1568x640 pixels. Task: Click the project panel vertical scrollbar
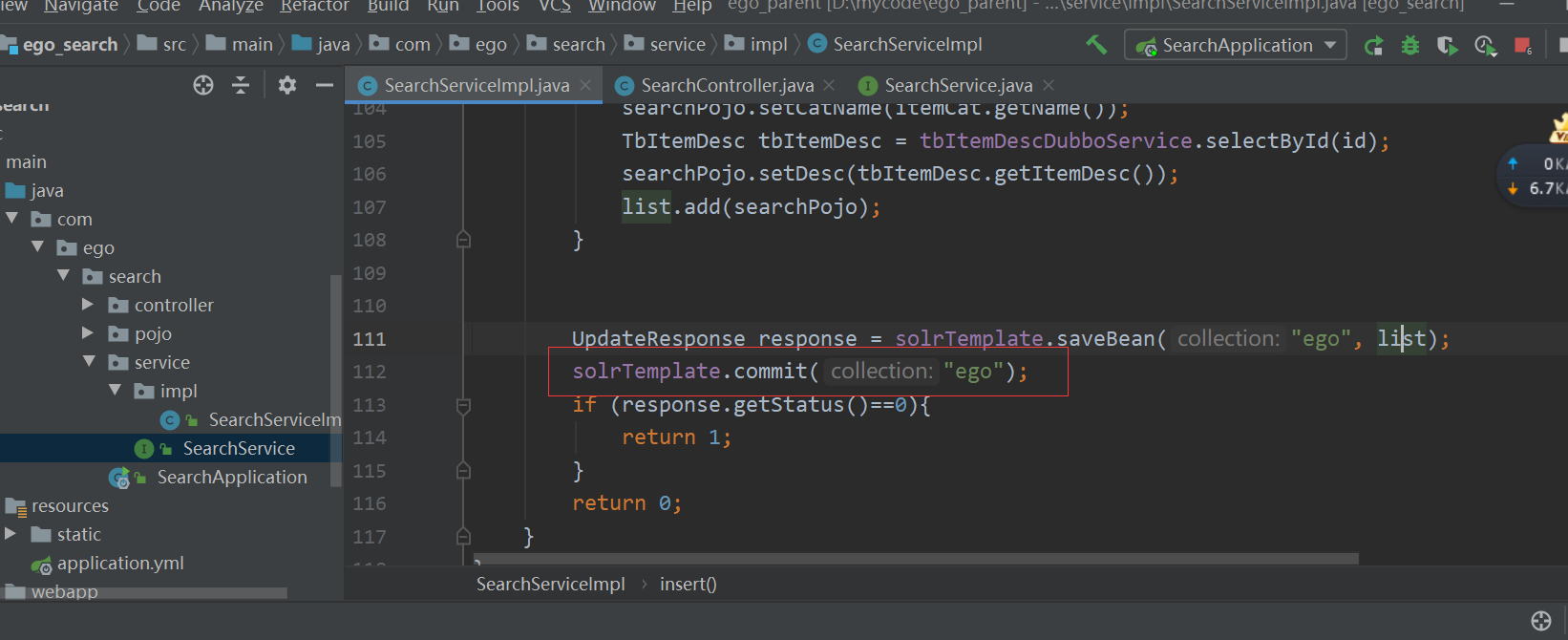[x=335, y=380]
